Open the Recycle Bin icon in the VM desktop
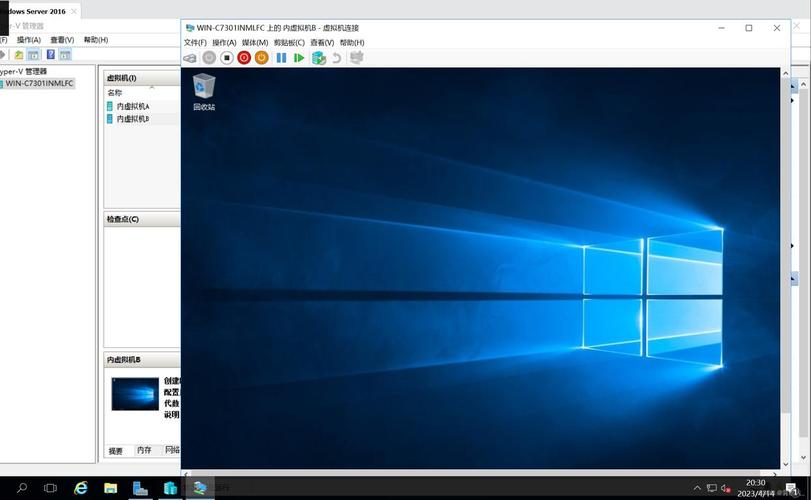 pyautogui.click(x=204, y=92)
